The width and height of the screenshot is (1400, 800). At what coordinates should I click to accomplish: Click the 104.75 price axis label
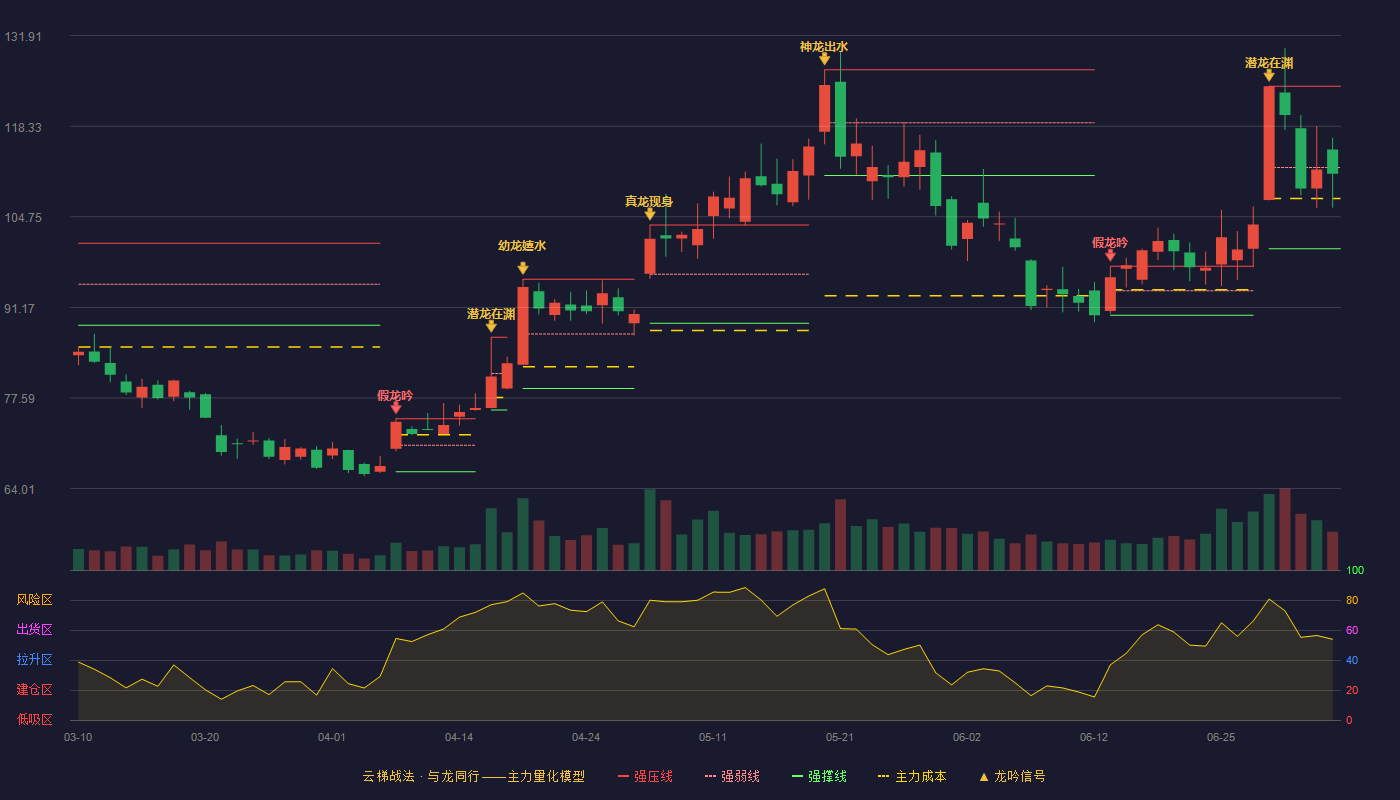tap(23, 218)
